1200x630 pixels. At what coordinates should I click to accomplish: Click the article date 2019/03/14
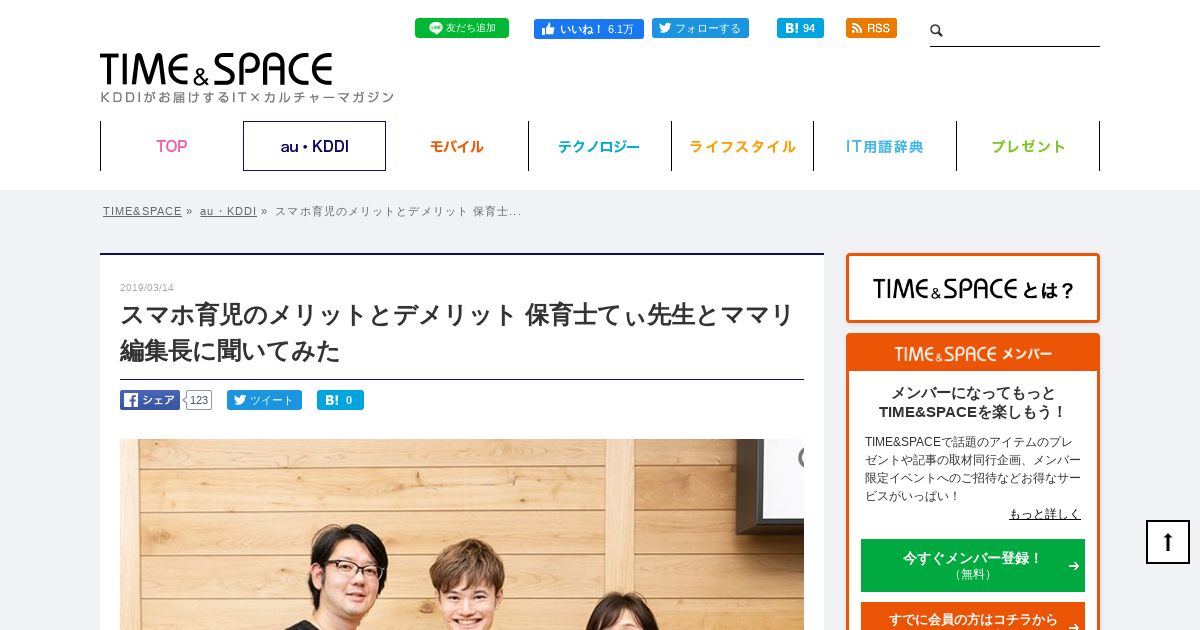147,288
